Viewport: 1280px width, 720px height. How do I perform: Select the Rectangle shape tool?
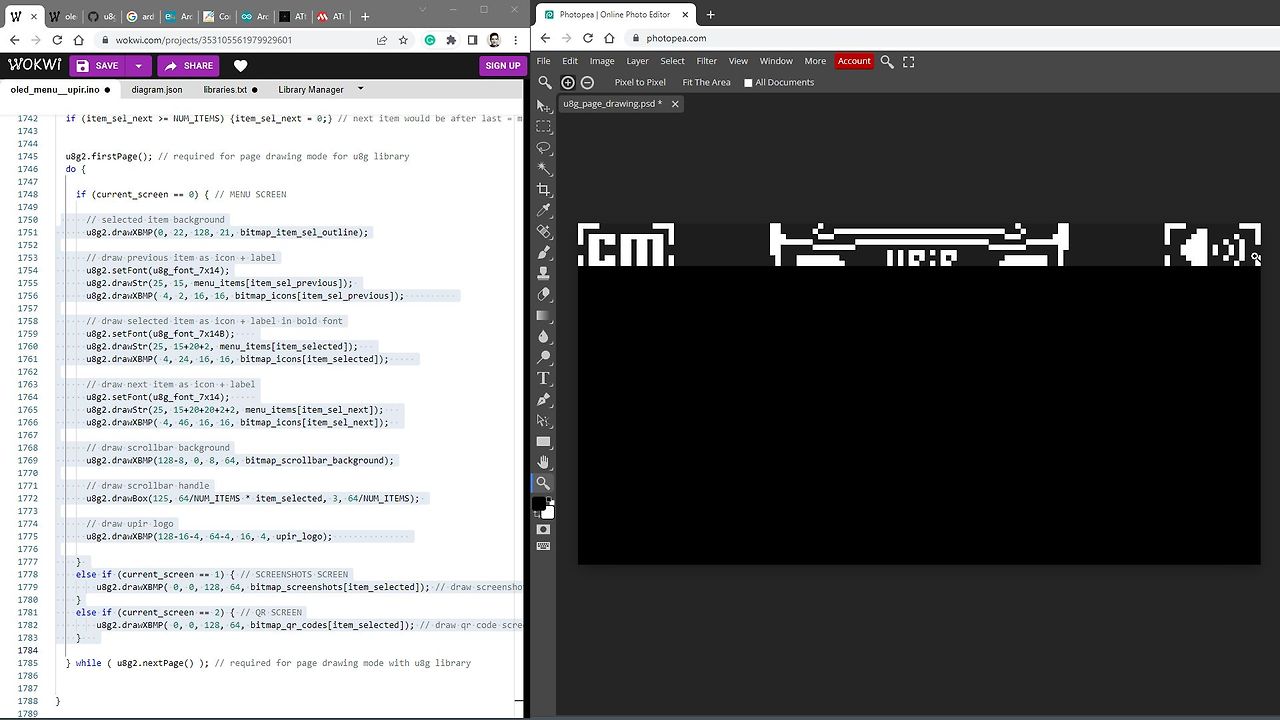click(x=544, y=441)
